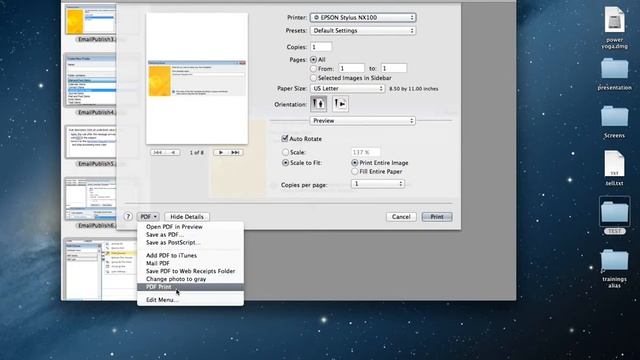640x360 pixels.
Task: Open the Paper Size US Letter dropdown
Action: 348,89
